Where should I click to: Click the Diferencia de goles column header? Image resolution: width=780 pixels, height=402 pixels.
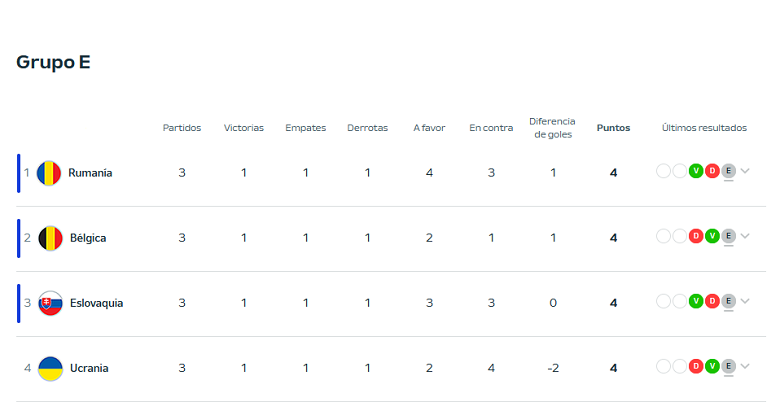[552, 127]
